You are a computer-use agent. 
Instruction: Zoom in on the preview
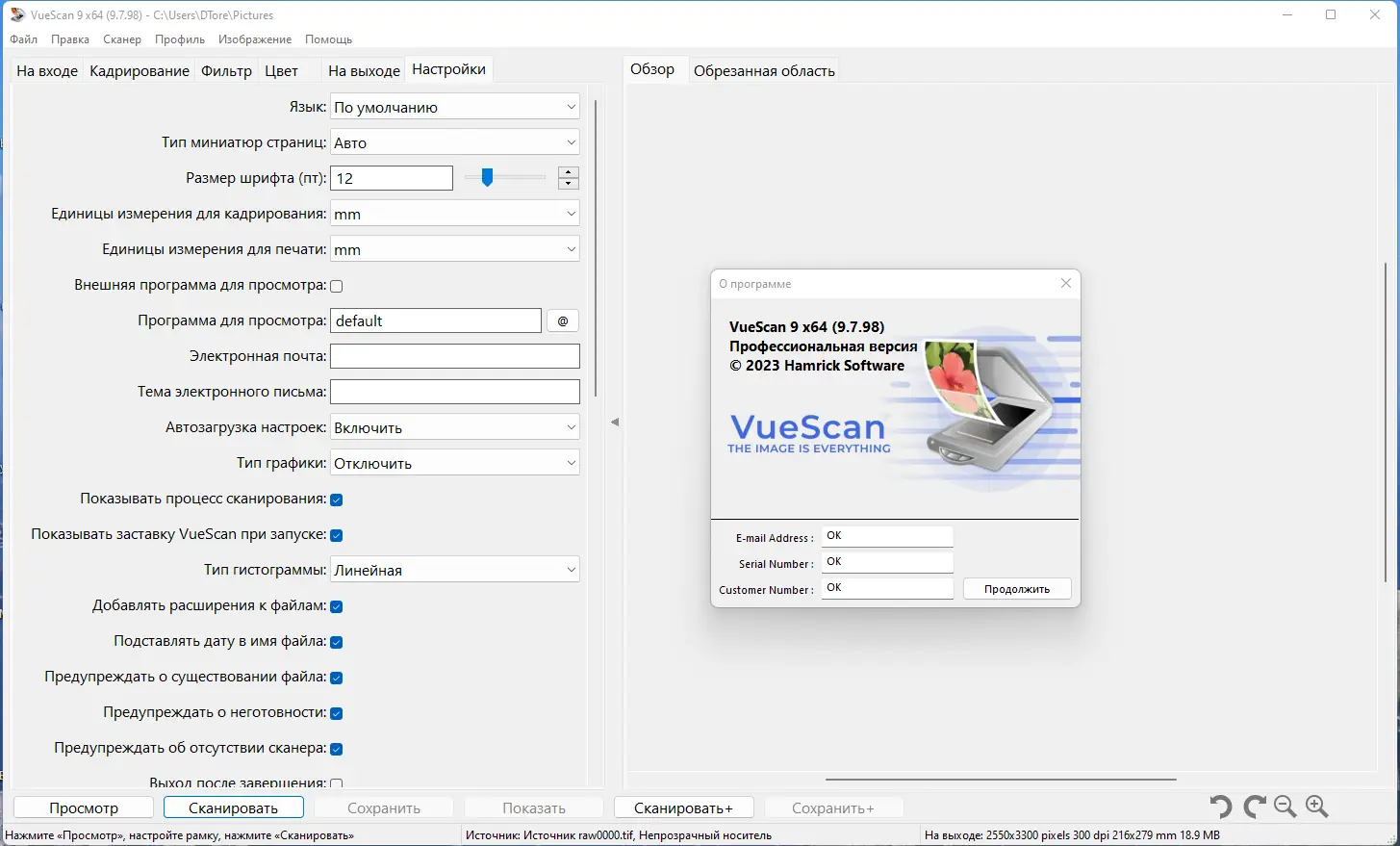click(1316, 807)
